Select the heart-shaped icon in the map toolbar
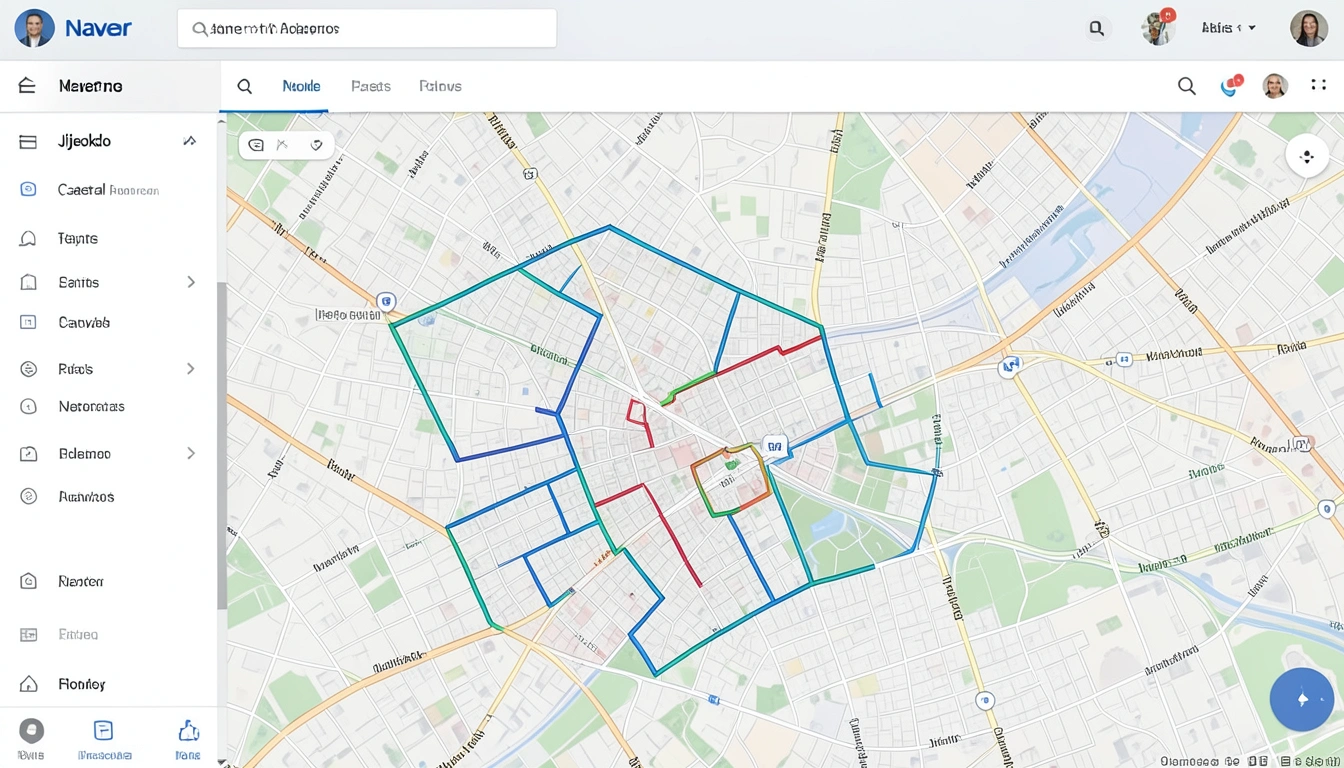 316,145
